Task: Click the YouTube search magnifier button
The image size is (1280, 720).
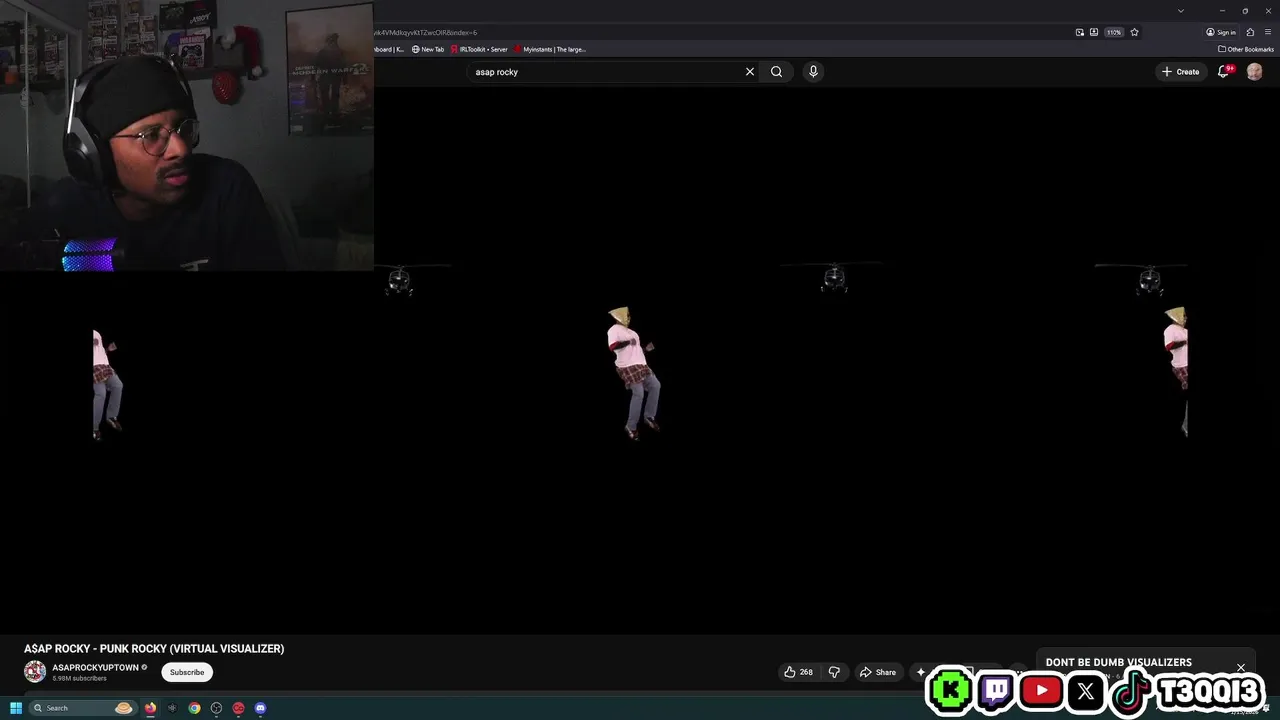Action: tap(776, 72)
